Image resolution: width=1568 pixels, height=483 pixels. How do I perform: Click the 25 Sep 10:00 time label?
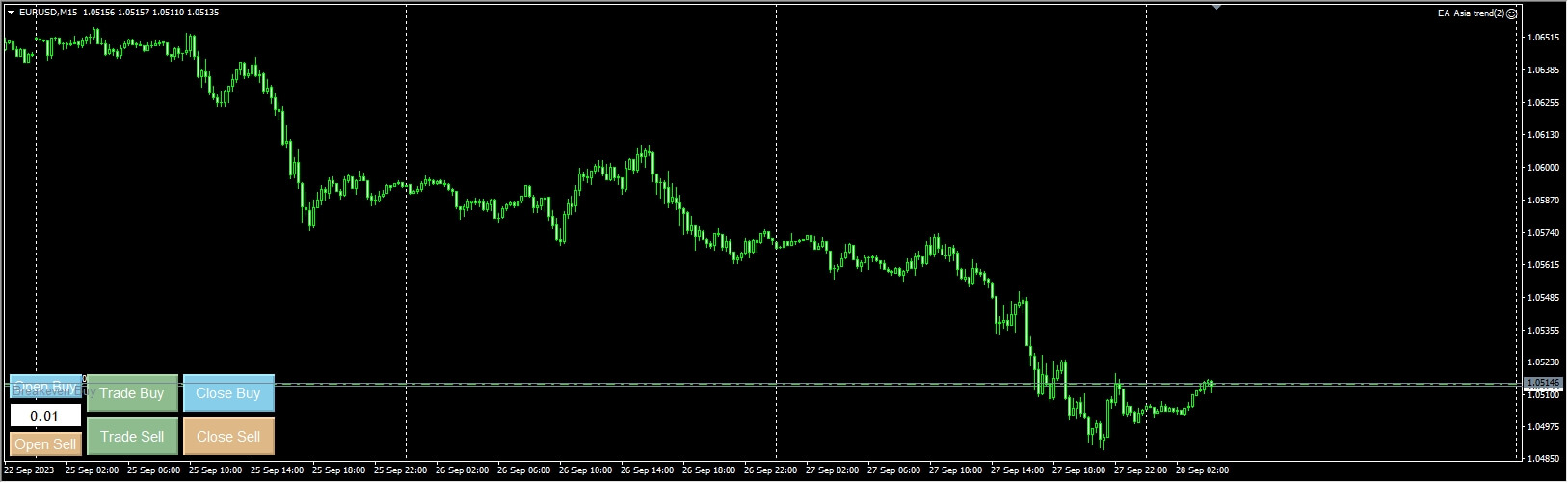coord(215,471)
